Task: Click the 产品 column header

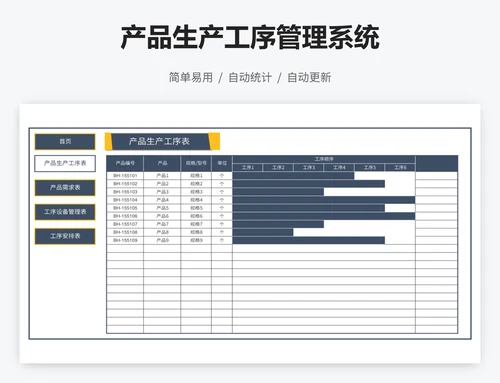Action: click(162, 163)
